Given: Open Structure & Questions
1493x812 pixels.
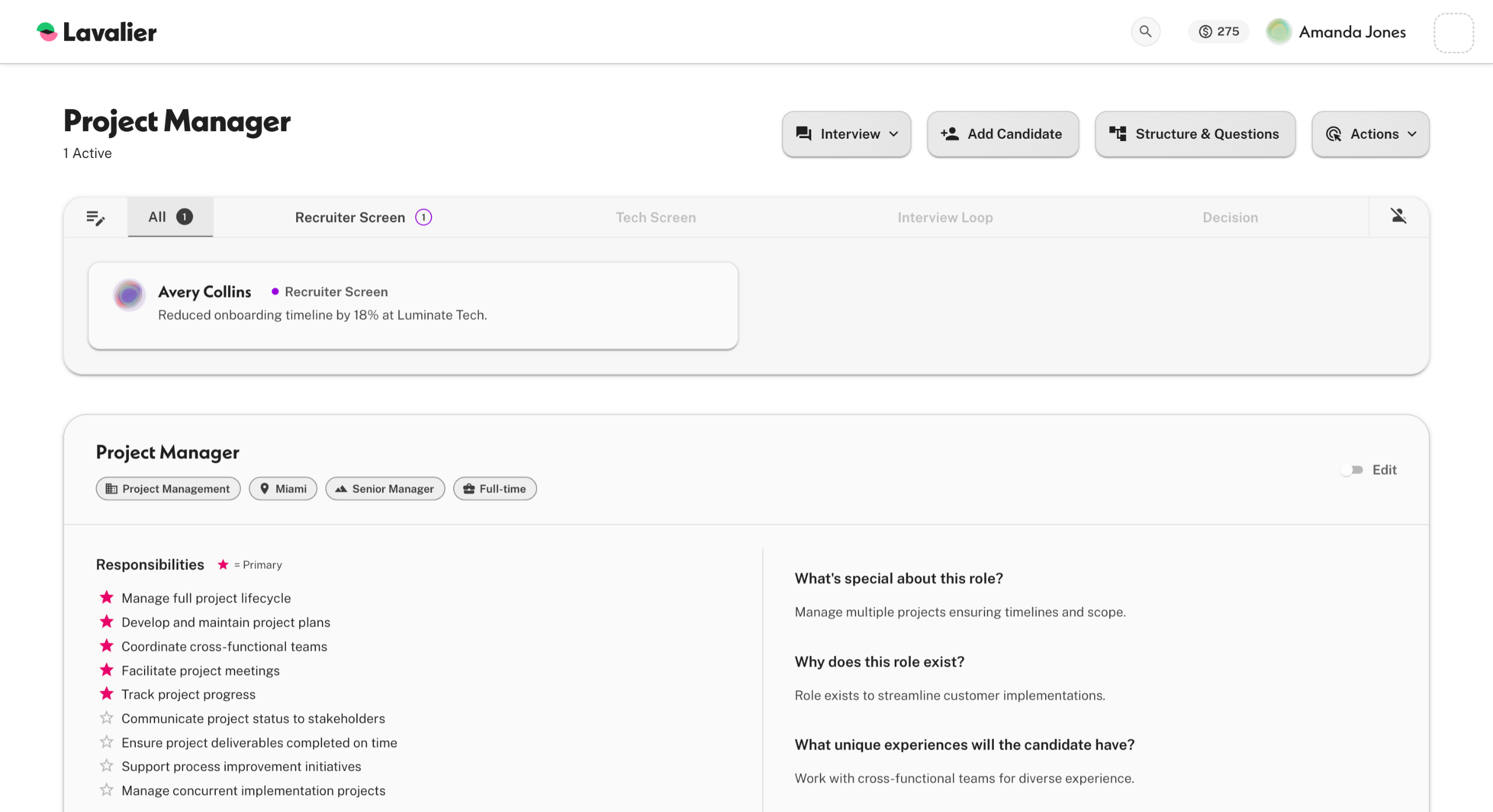Looking at the screenshot, I should 1195,134.
